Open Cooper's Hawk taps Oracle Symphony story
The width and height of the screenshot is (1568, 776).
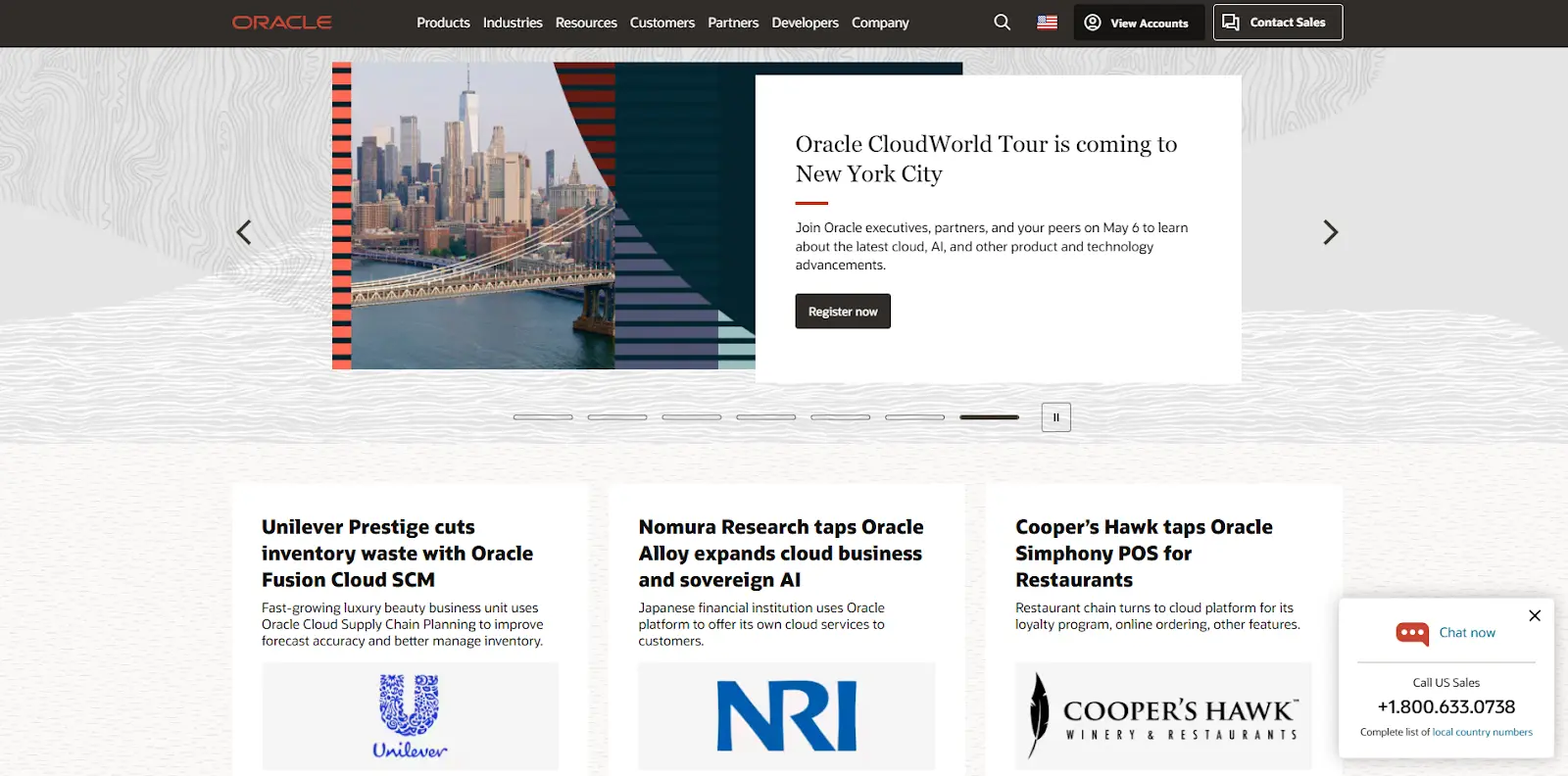pyautogui.click(x=1144, y=554)
